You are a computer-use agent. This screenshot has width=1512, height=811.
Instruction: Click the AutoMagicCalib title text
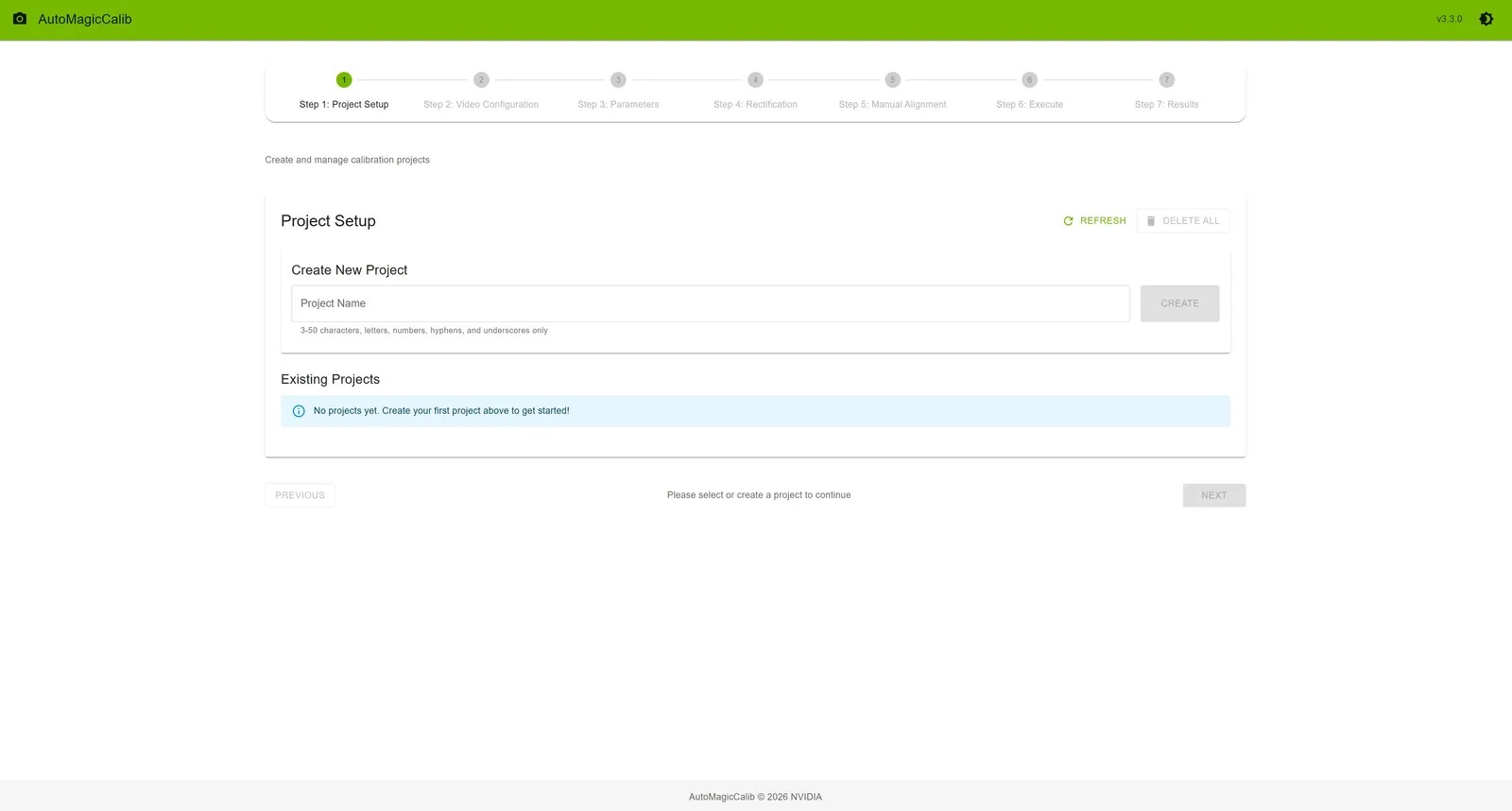pyautogui.click(x=85, y=19)
